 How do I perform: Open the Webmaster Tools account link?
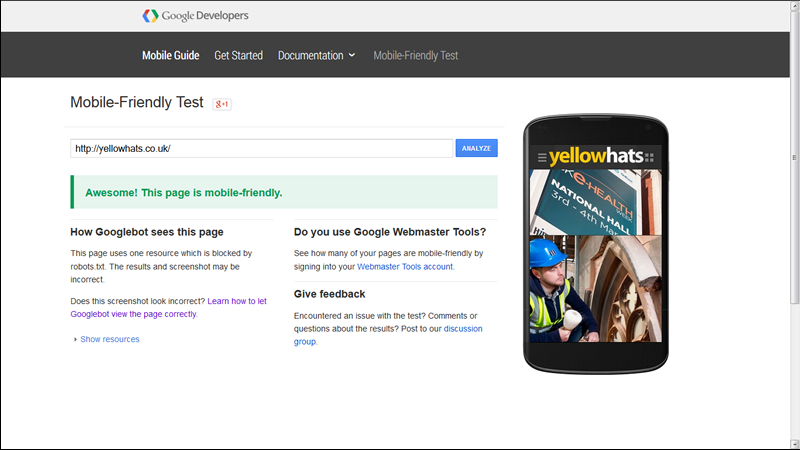point(405,267)
